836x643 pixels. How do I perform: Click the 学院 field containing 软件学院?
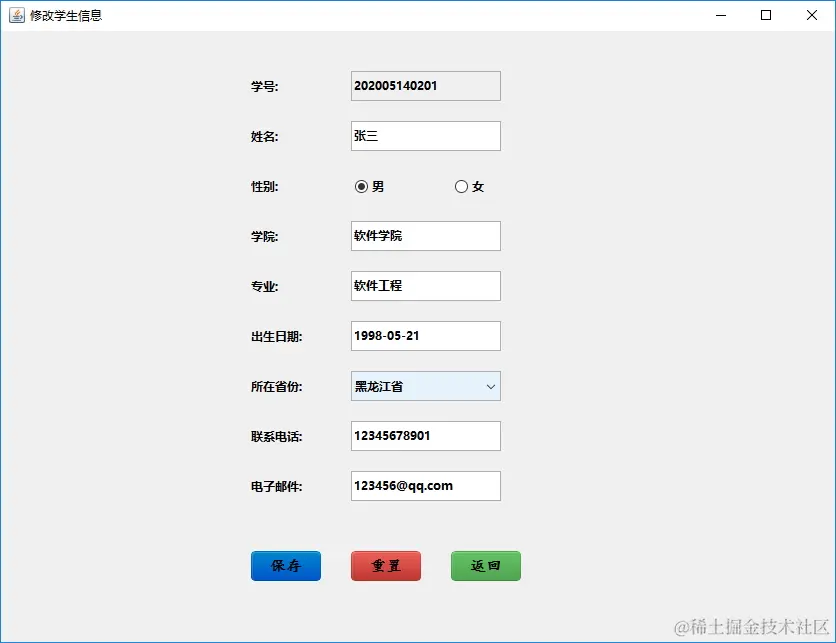(425, 236)
